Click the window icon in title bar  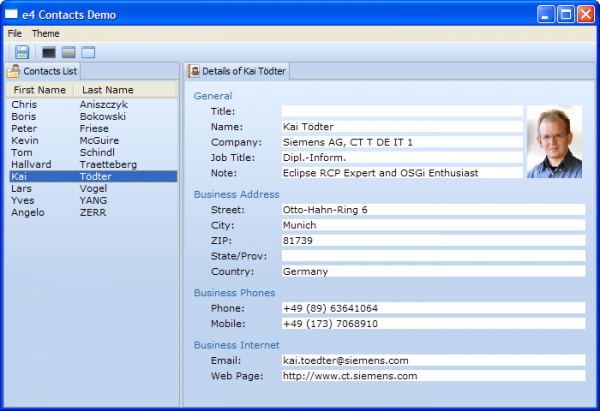point(11,14)
